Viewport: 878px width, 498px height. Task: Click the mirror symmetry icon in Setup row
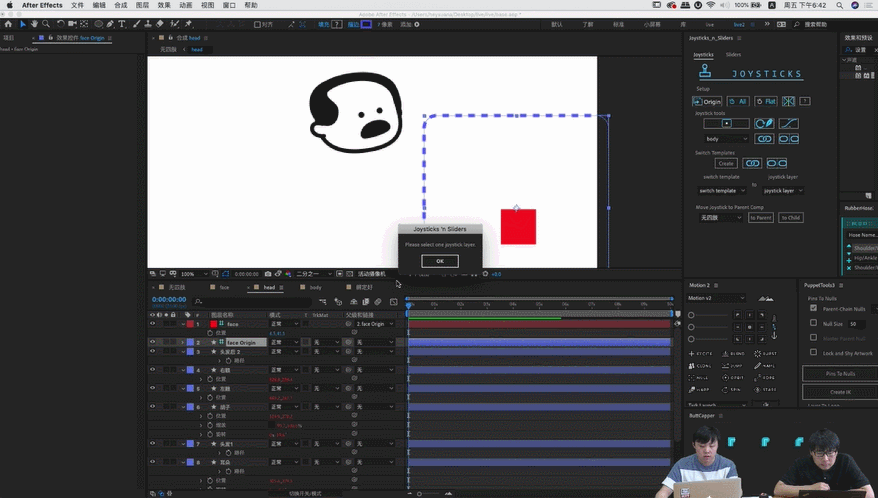coord(788,101)
